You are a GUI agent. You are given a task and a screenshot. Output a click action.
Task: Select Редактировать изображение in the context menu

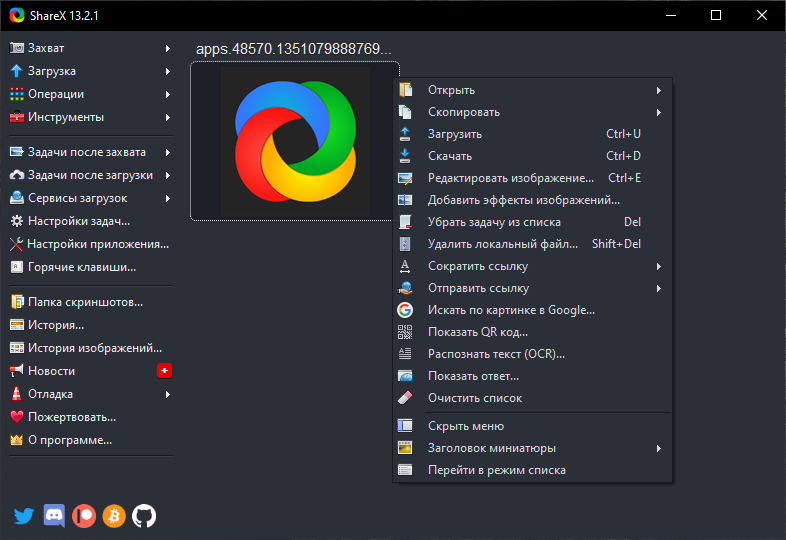[532, 178]
